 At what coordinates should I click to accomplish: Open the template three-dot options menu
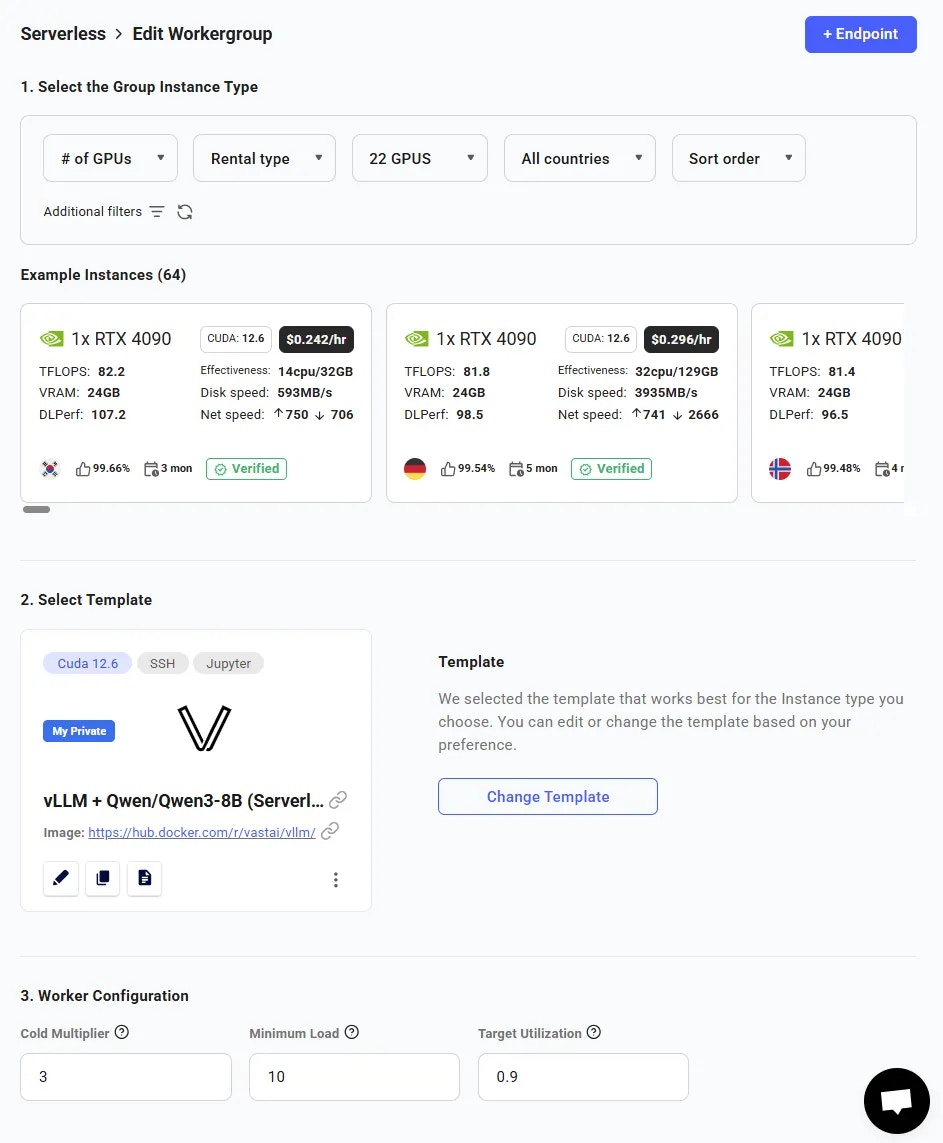point(336,880)
